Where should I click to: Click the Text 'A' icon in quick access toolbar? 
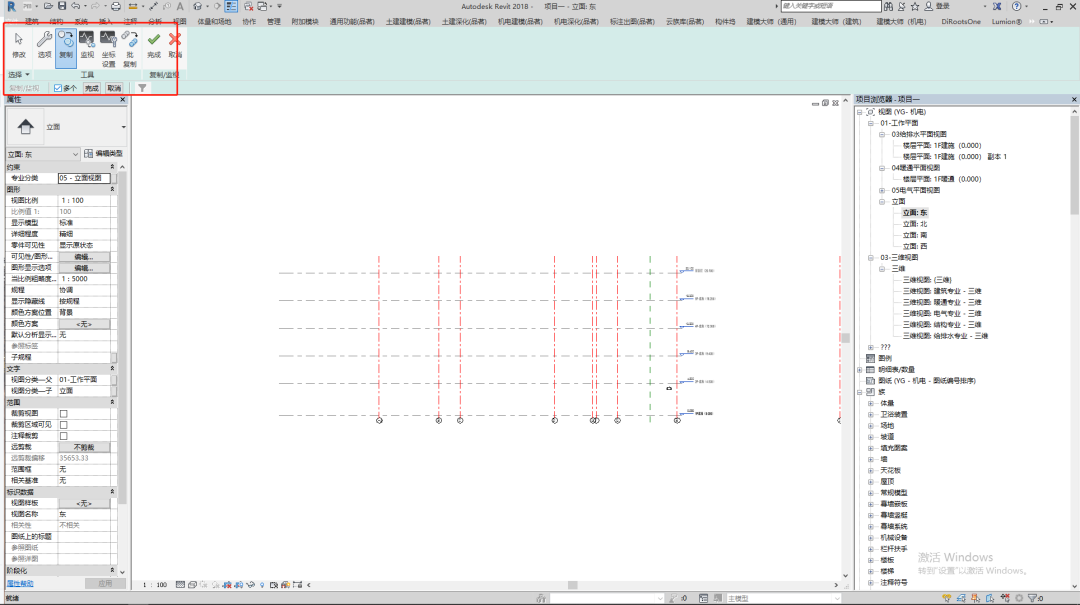pyautogui.click(x=180, y=6)
